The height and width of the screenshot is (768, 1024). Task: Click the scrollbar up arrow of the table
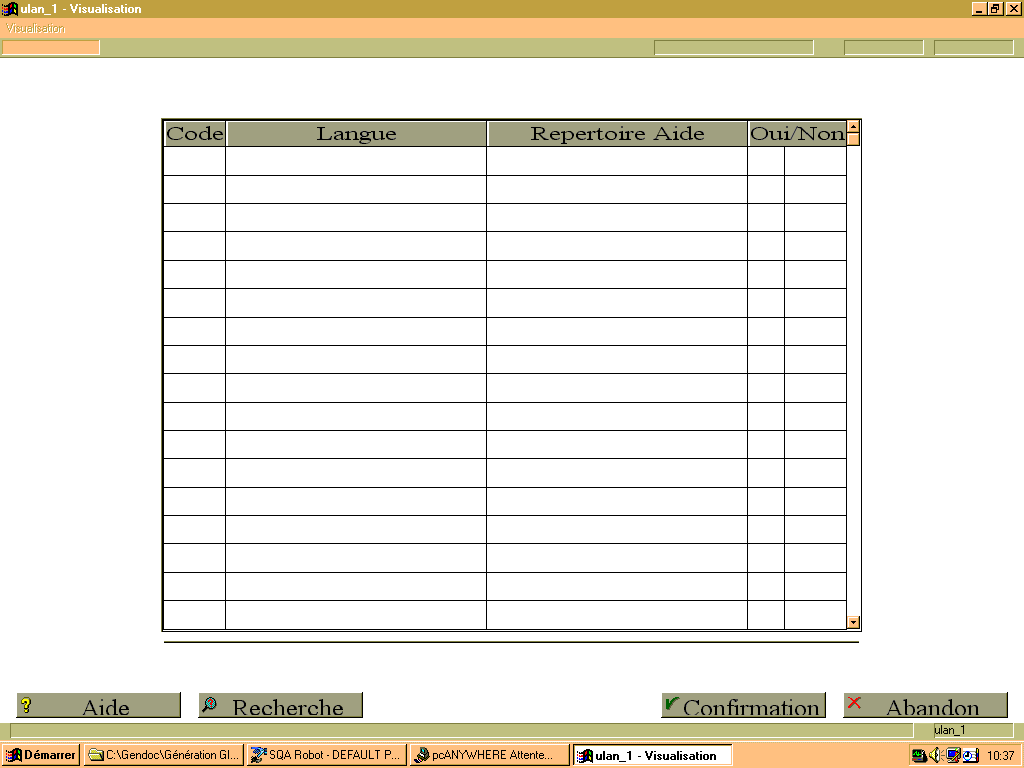(853, 127)
